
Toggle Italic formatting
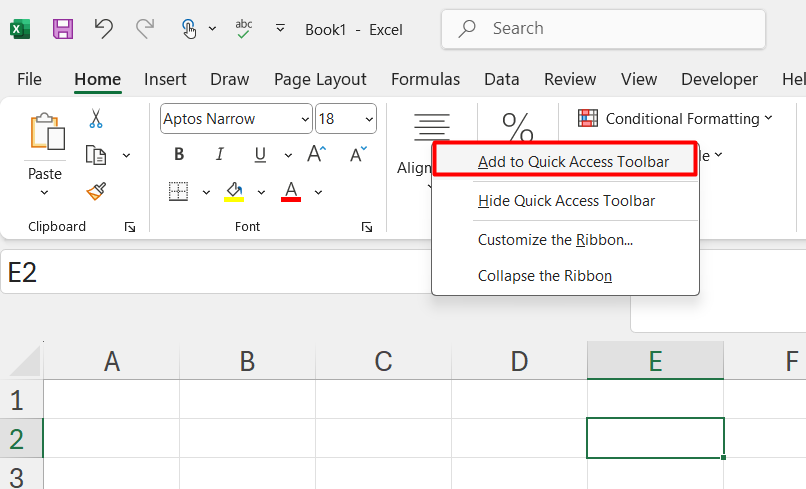point(220,154)
